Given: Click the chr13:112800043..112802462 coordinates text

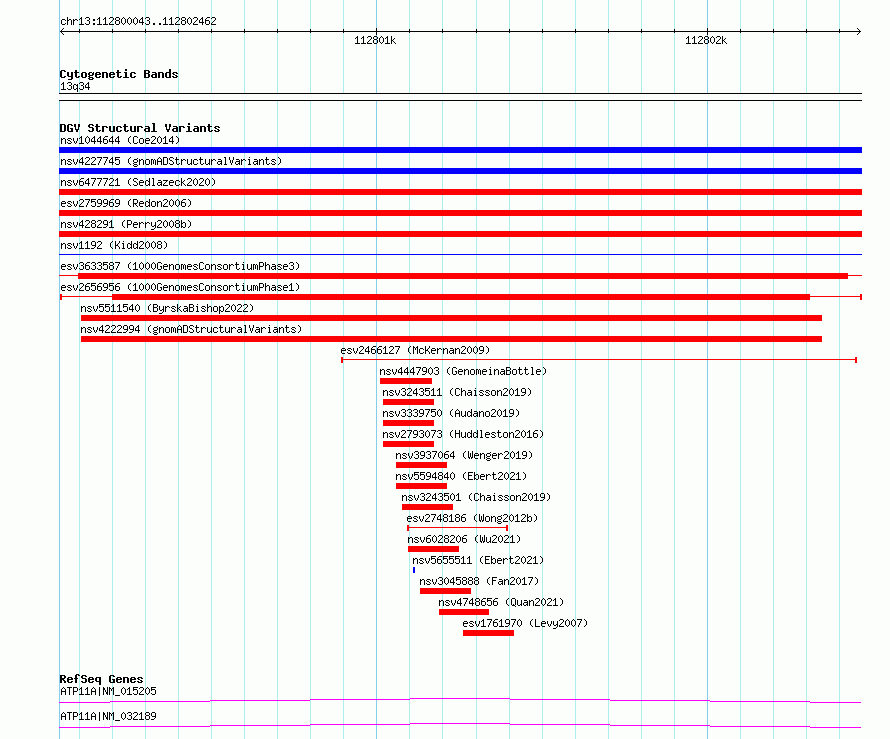Looking at the screenshot, I should (x=138, y=21).
